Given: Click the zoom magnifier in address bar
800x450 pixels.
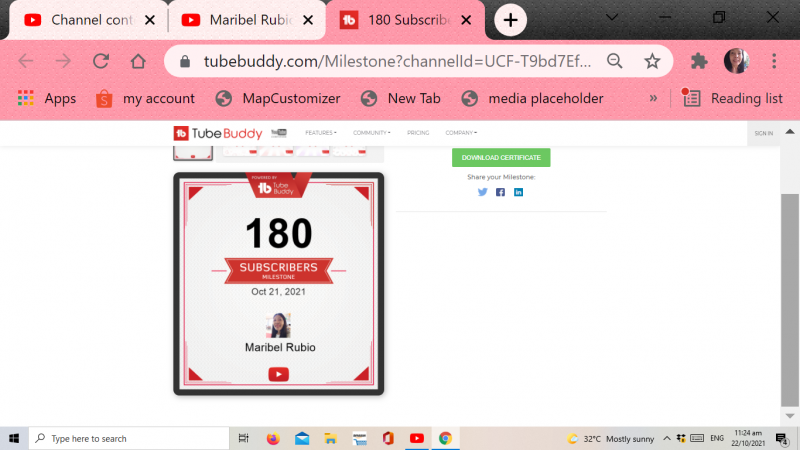Looking at the screenshot, I should click(x=615, y=61).
